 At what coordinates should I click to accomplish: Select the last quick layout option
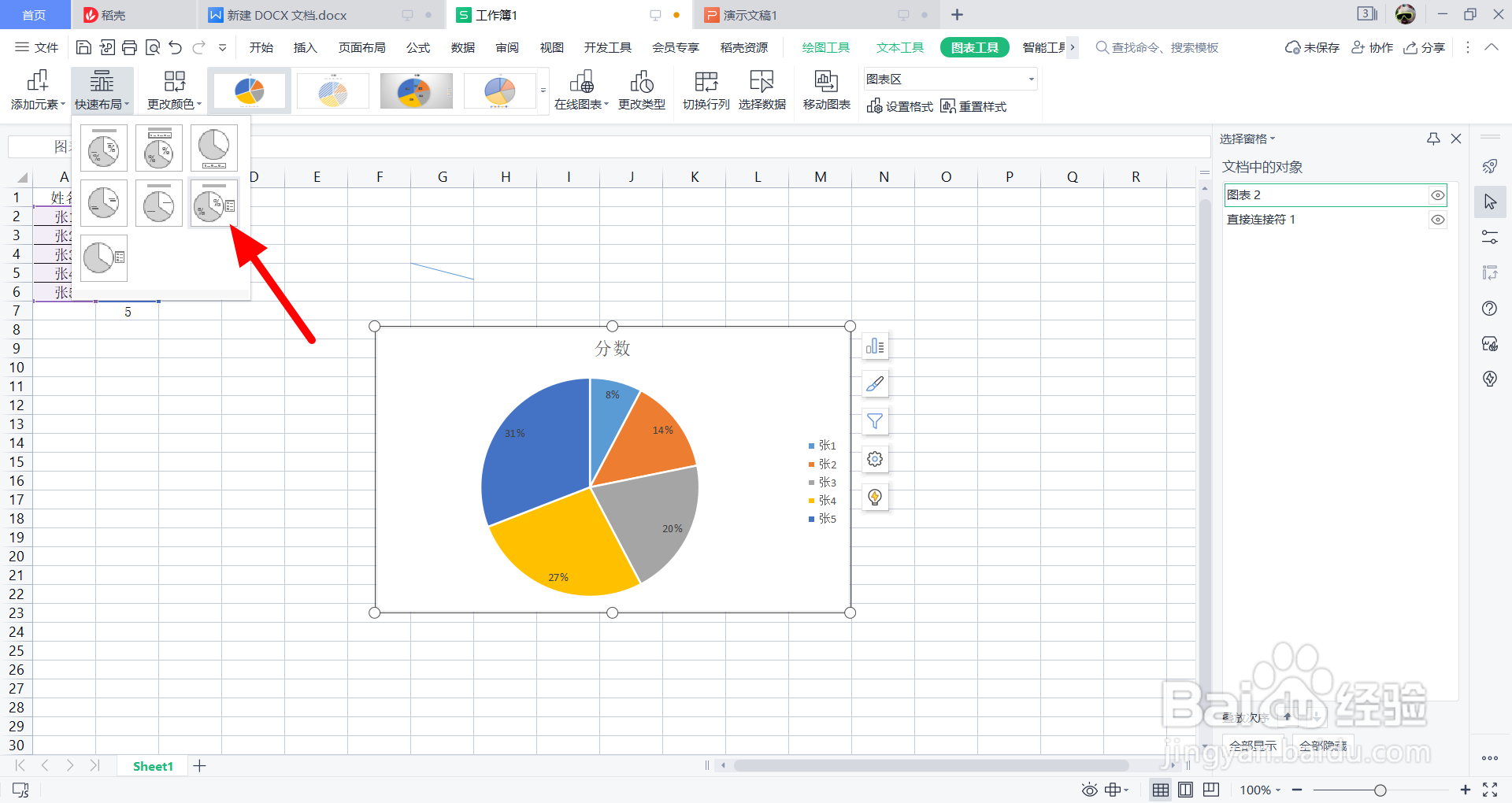click(x=104, y=258)
